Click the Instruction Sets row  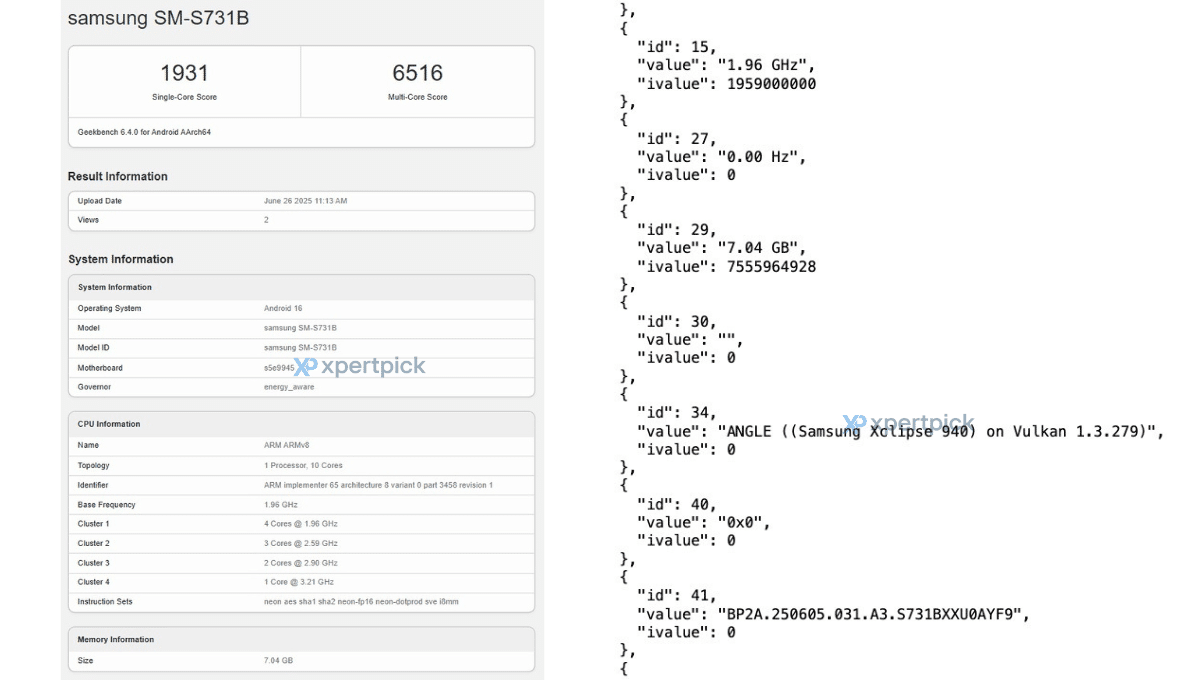300,601
